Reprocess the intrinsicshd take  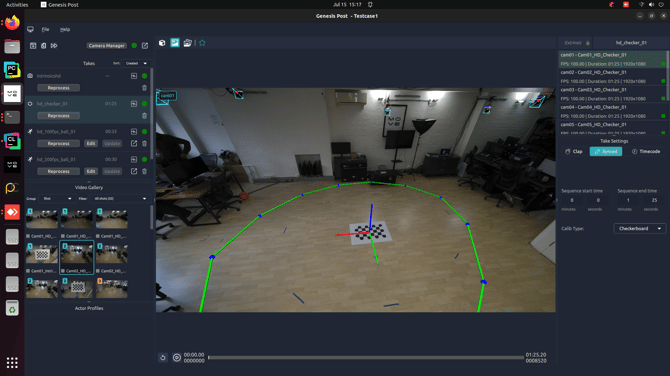pos(59,88)
